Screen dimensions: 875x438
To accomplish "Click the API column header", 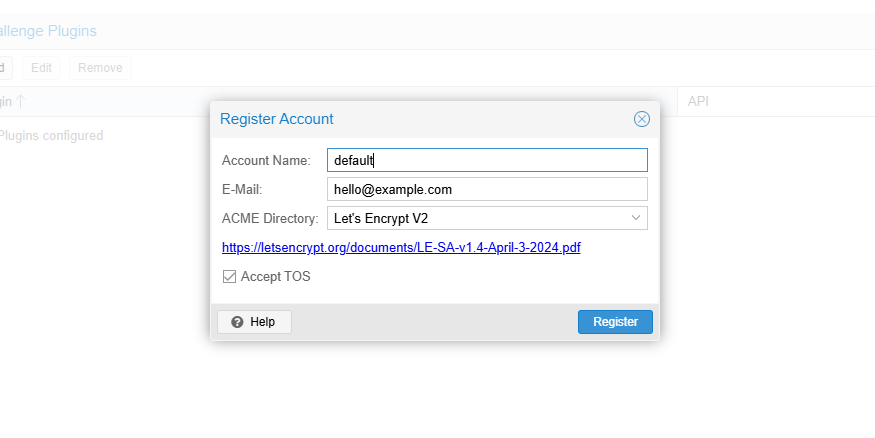I will click(x=776, y=102).
